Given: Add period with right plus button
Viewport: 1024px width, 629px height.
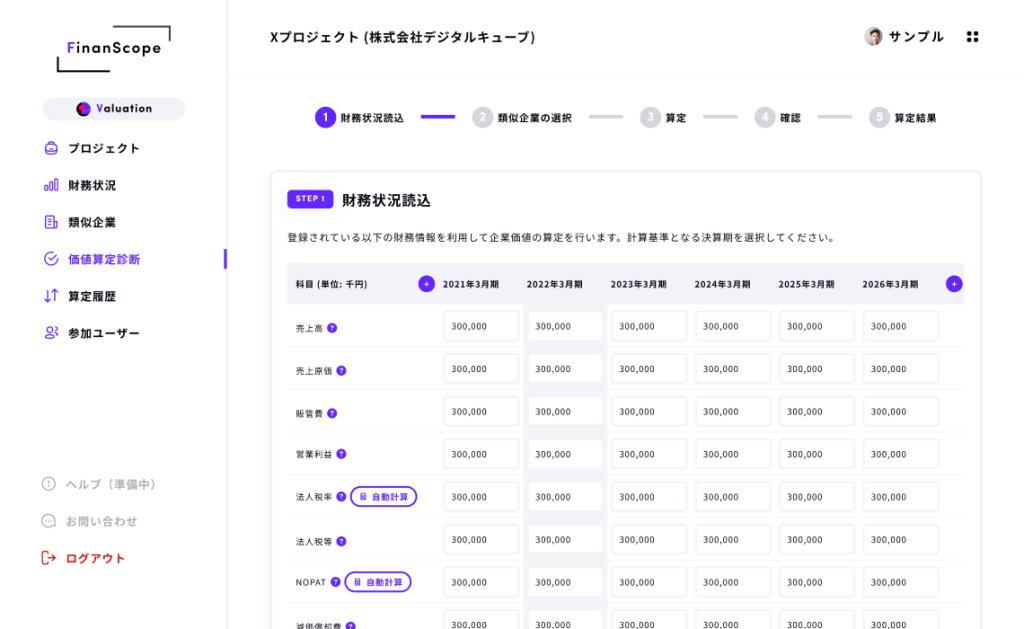Looking at the screenshot, I should pos(954,284).
